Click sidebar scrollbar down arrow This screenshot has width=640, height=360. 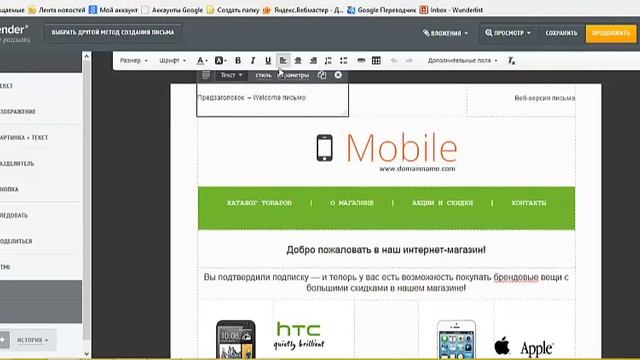[x=86, y=354]
